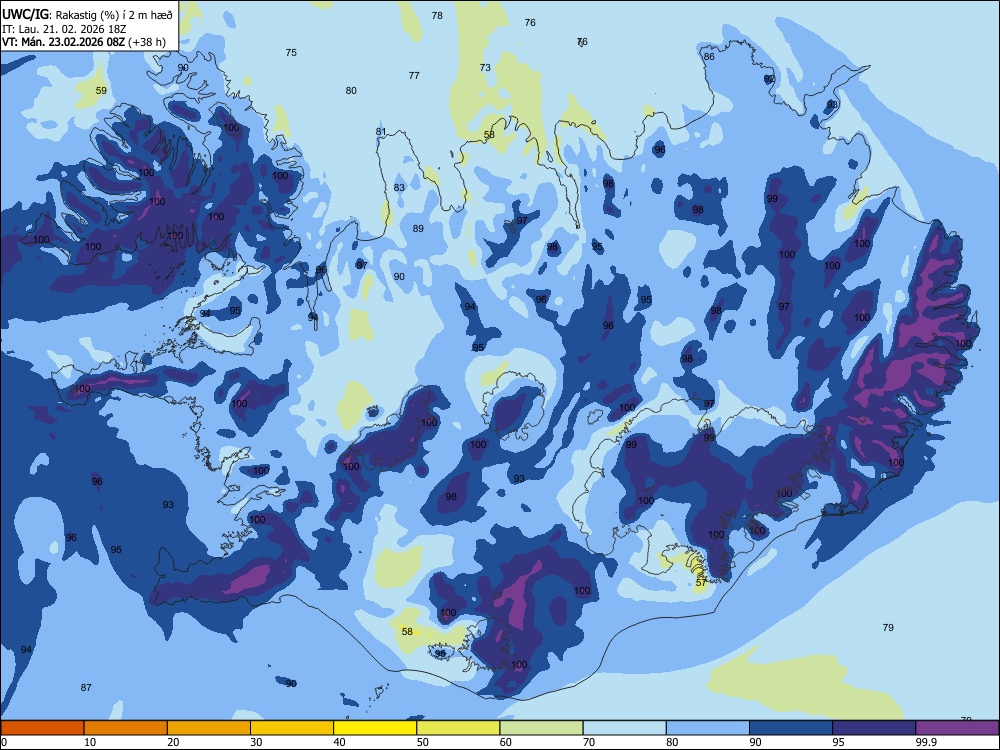Click the 'VT: Mán. 23.02.2026 08Z (+38 h)' line
The image size is (1000, 750).
[x=84, y=42]
